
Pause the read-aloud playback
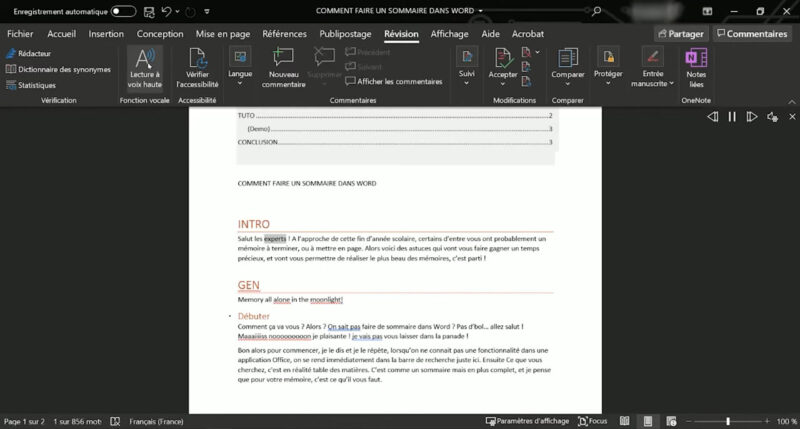tap(731, 117)
